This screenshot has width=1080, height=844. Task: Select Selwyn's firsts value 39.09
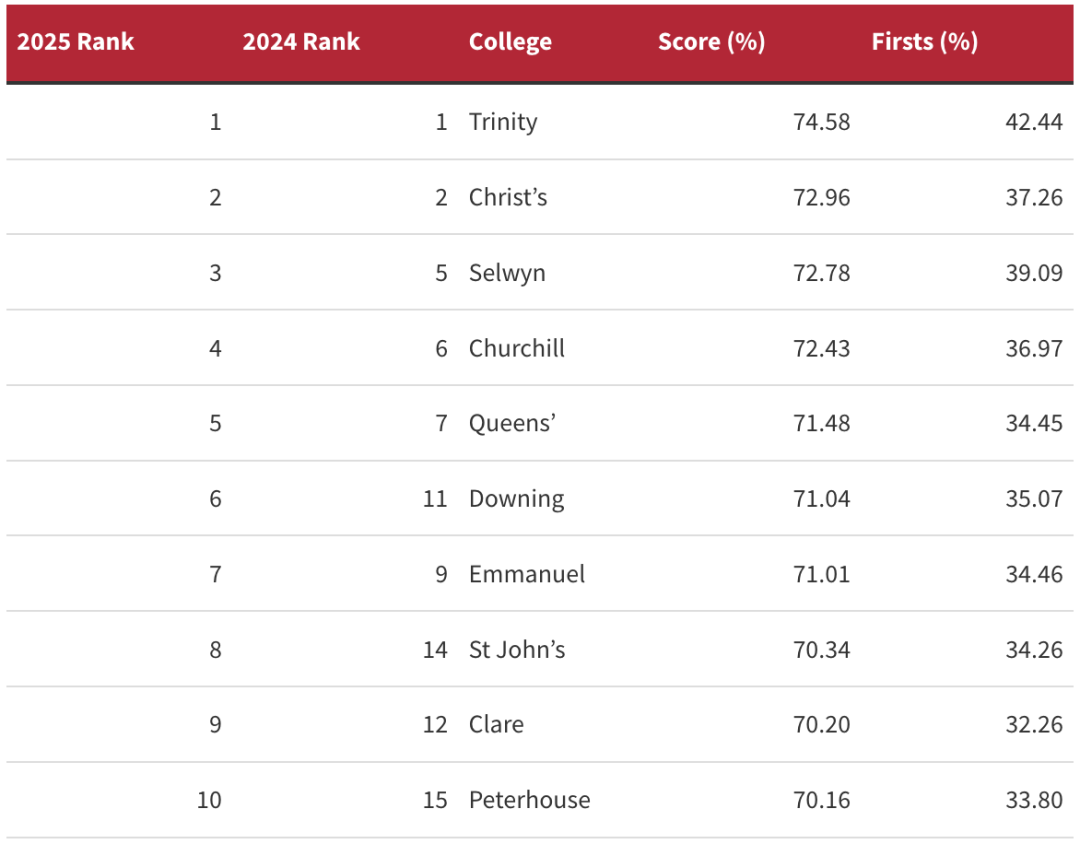(x=1034, y=273)
